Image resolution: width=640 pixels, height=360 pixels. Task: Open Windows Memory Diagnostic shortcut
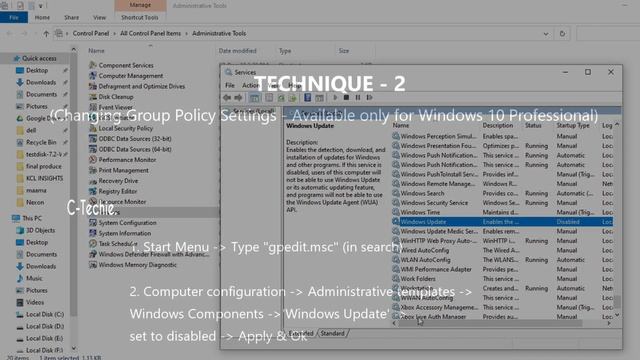click(133, 265)
